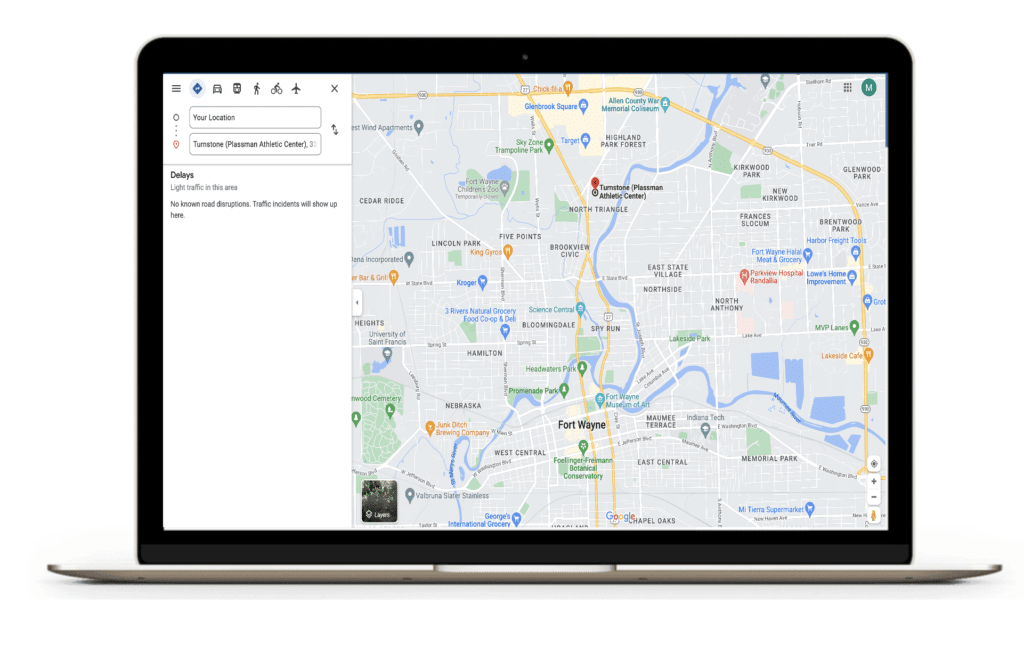The image size is (1024, 671).
Task: Edit the Turnstone destination field
Action: coord(255,144)
